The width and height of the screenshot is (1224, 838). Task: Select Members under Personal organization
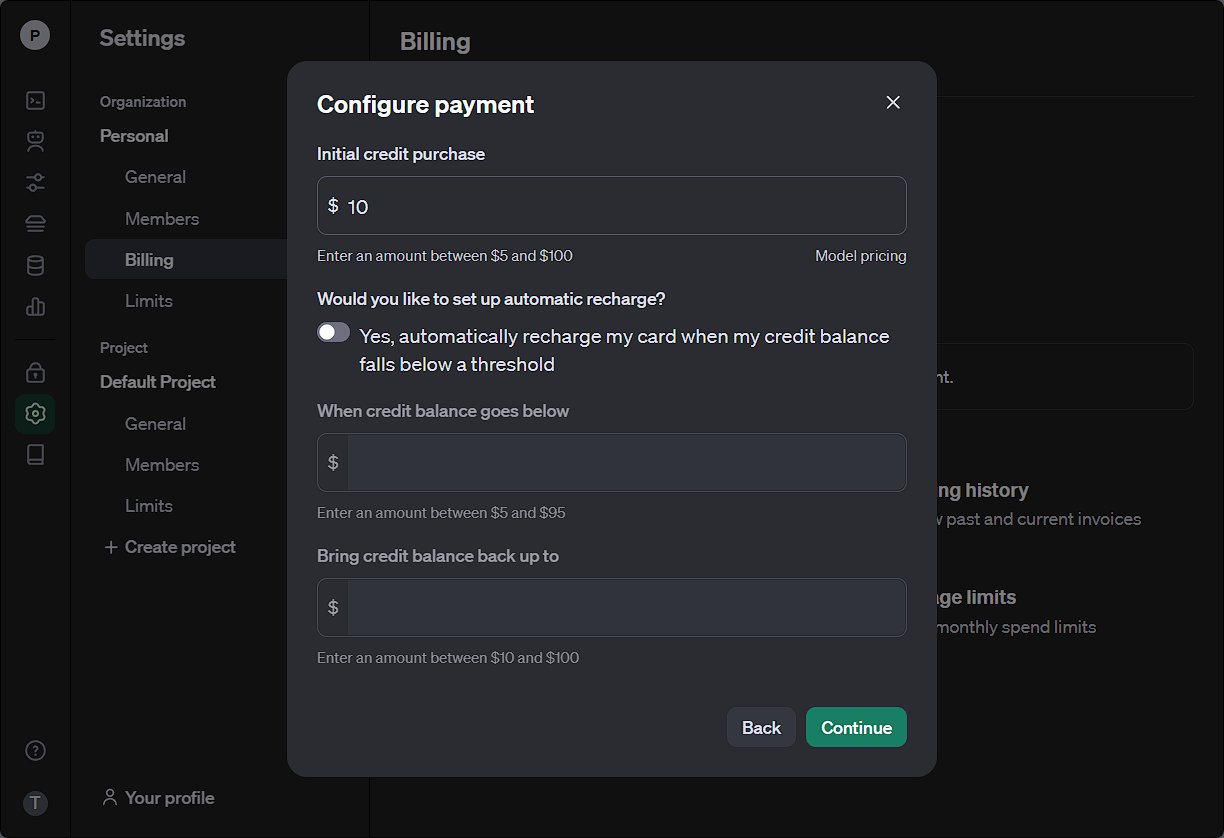click(x=162, y=218)
